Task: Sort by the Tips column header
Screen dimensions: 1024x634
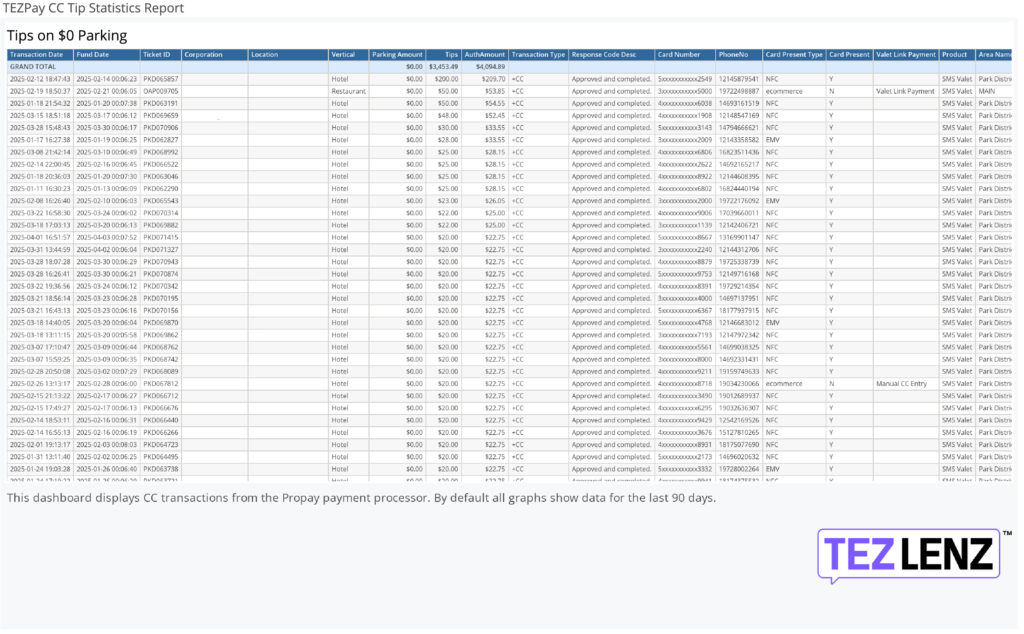Action: click(x=443, y=55)
